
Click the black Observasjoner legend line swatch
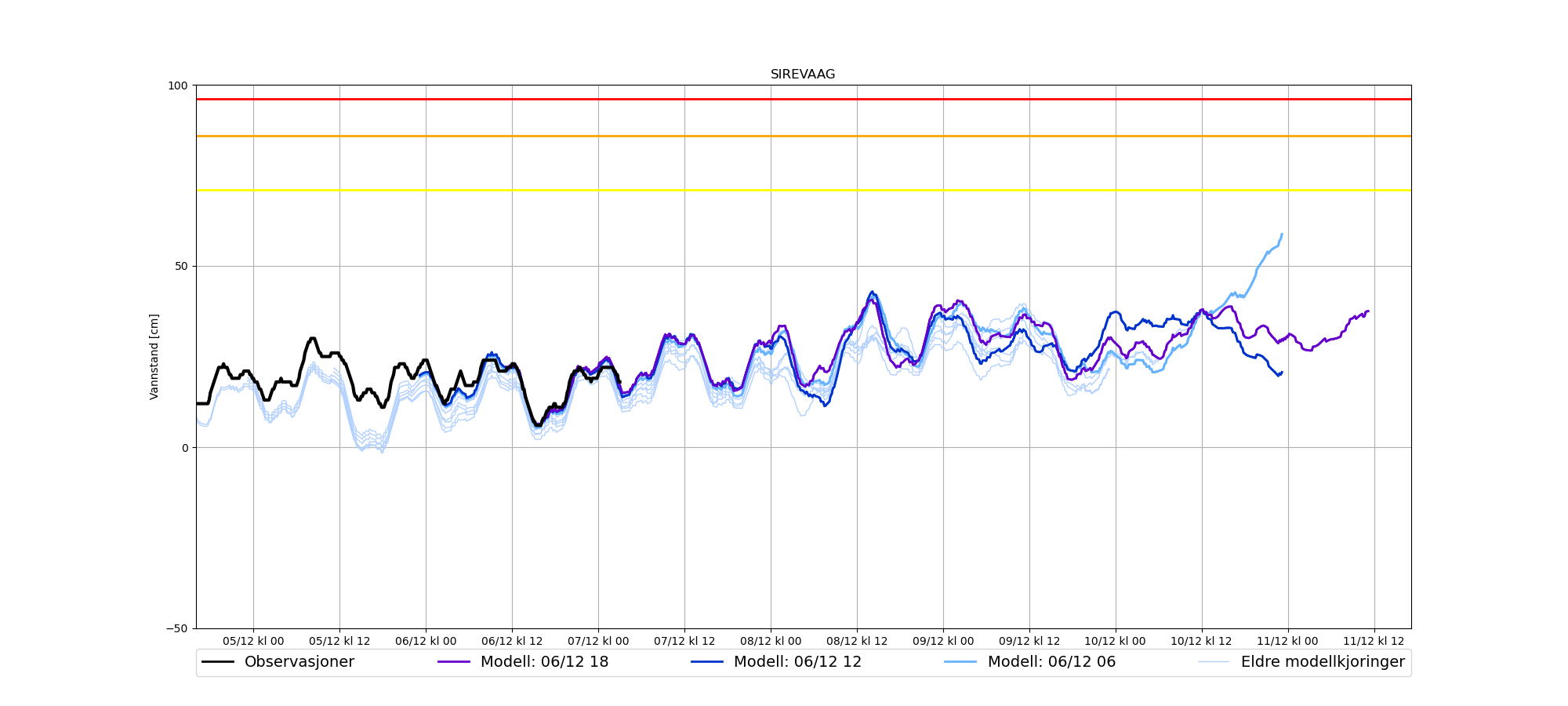[x=218, y=662]
